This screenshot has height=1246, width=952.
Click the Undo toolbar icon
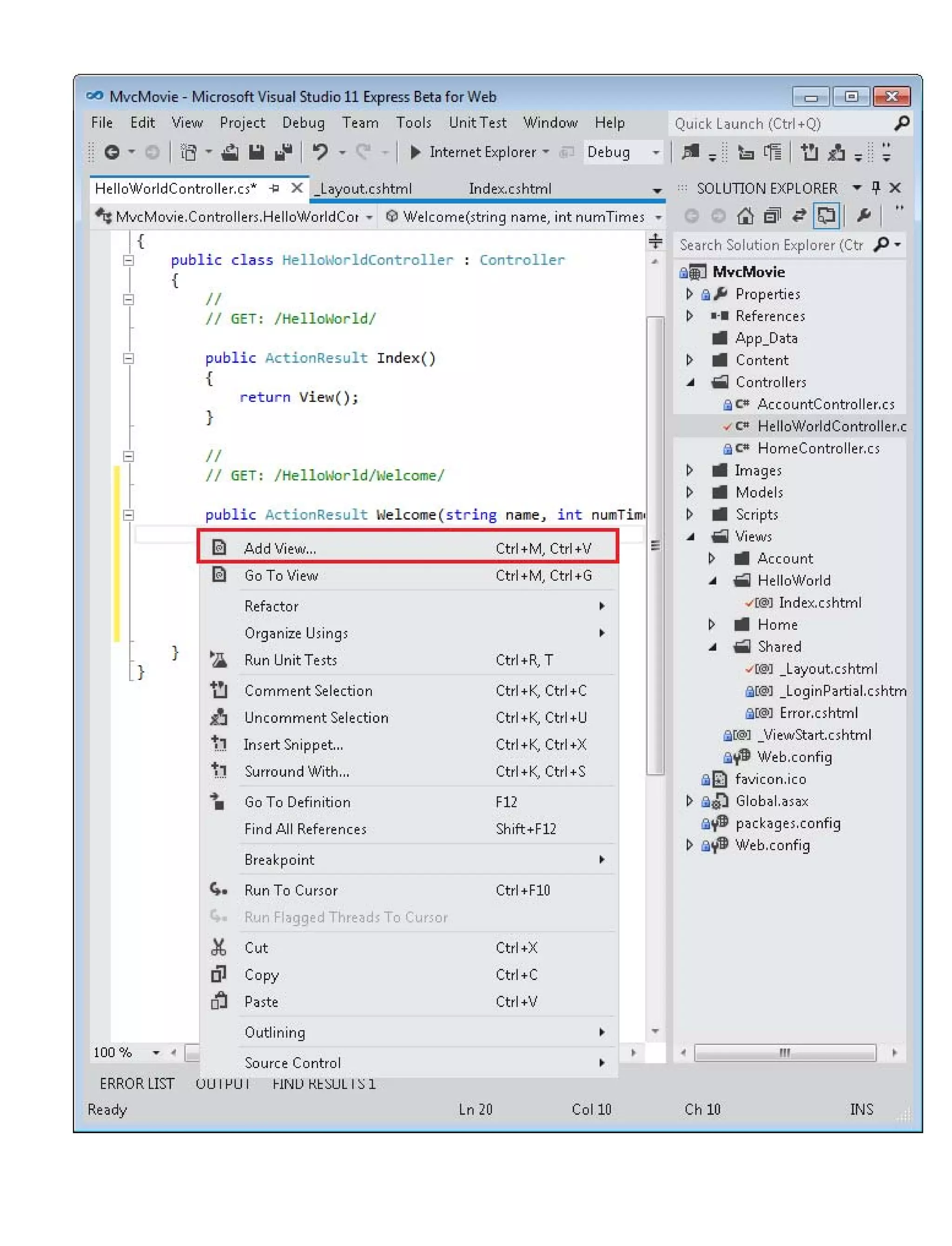(x=321, y=152)
